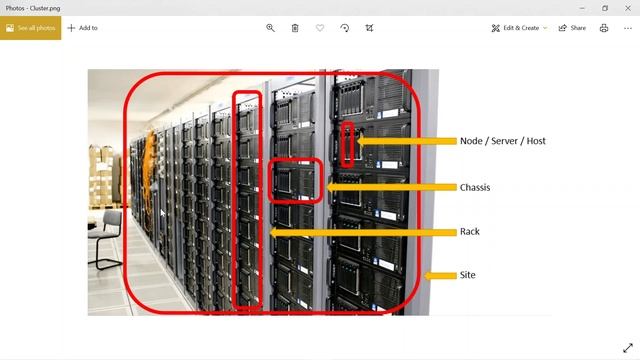This screenshot has width=640, height=360.
Task: Click 'Node / Server / Host' label text
Action: [503, 141]
